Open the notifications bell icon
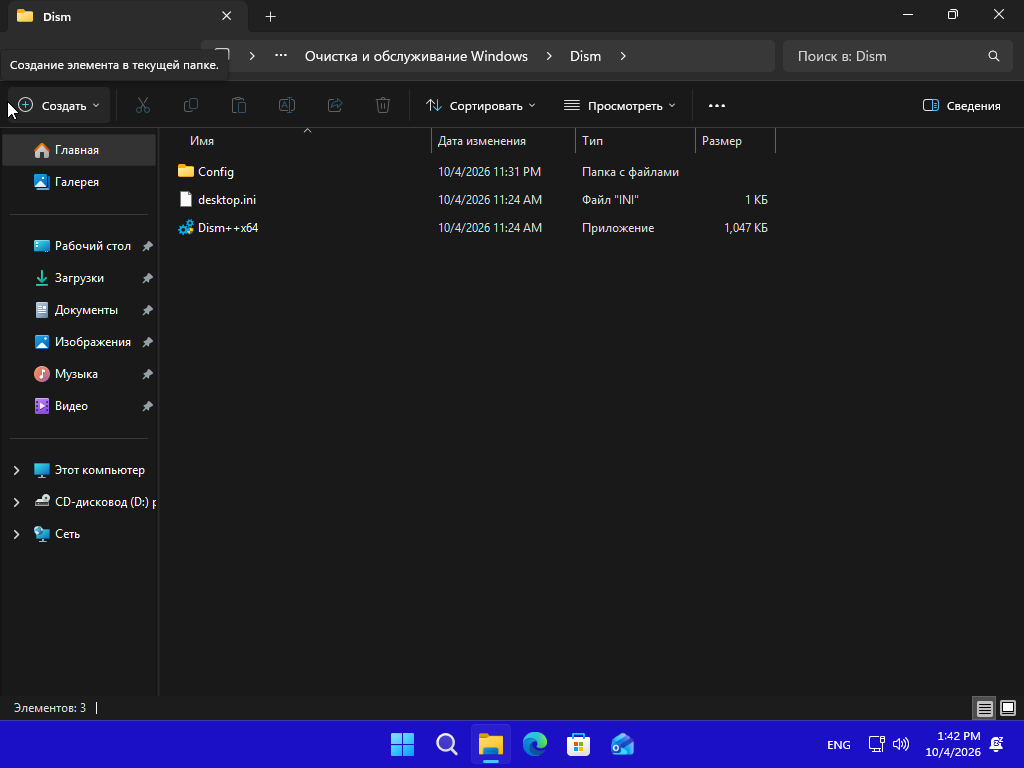Viewport: 1024px width, 768px height. (x=997, y=744)
